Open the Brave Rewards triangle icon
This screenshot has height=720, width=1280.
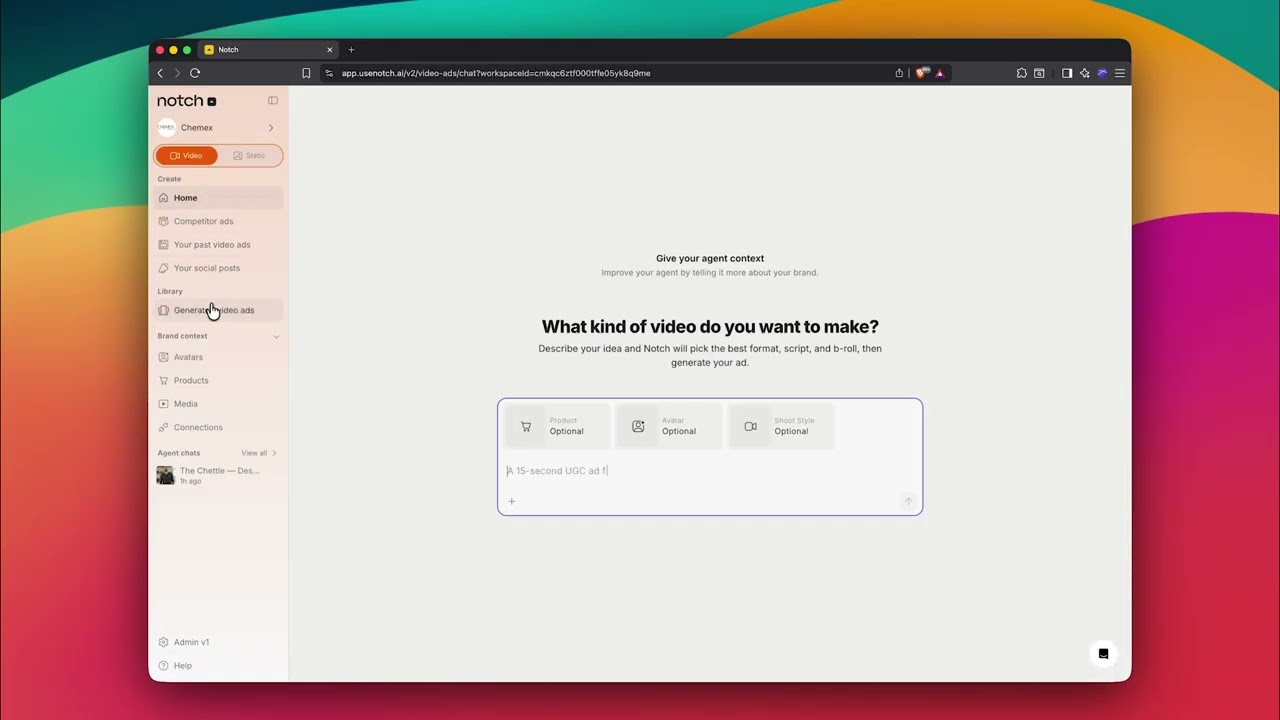click(x=940, y=73)
